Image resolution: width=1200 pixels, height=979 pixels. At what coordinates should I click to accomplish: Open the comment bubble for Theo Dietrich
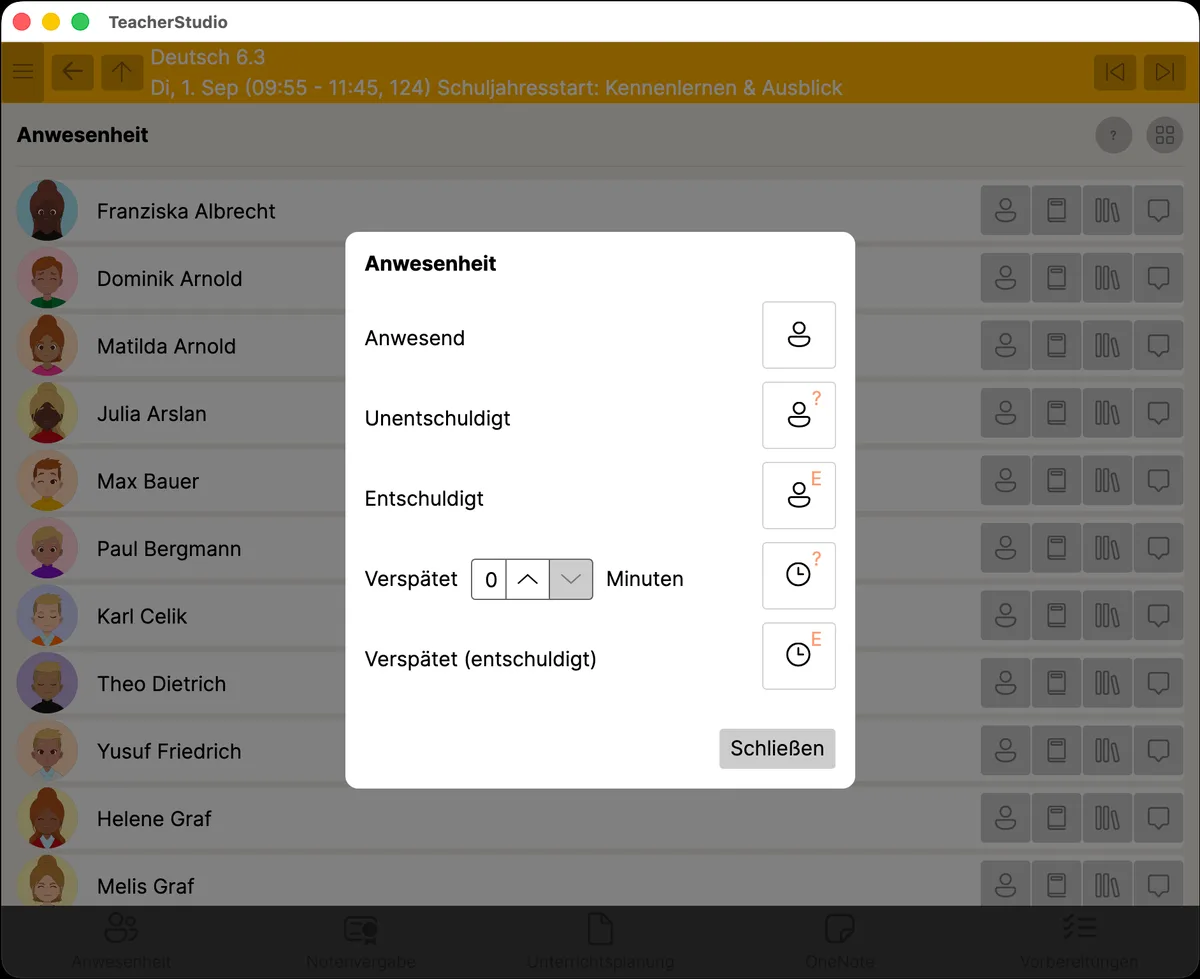click(1158, 683)
